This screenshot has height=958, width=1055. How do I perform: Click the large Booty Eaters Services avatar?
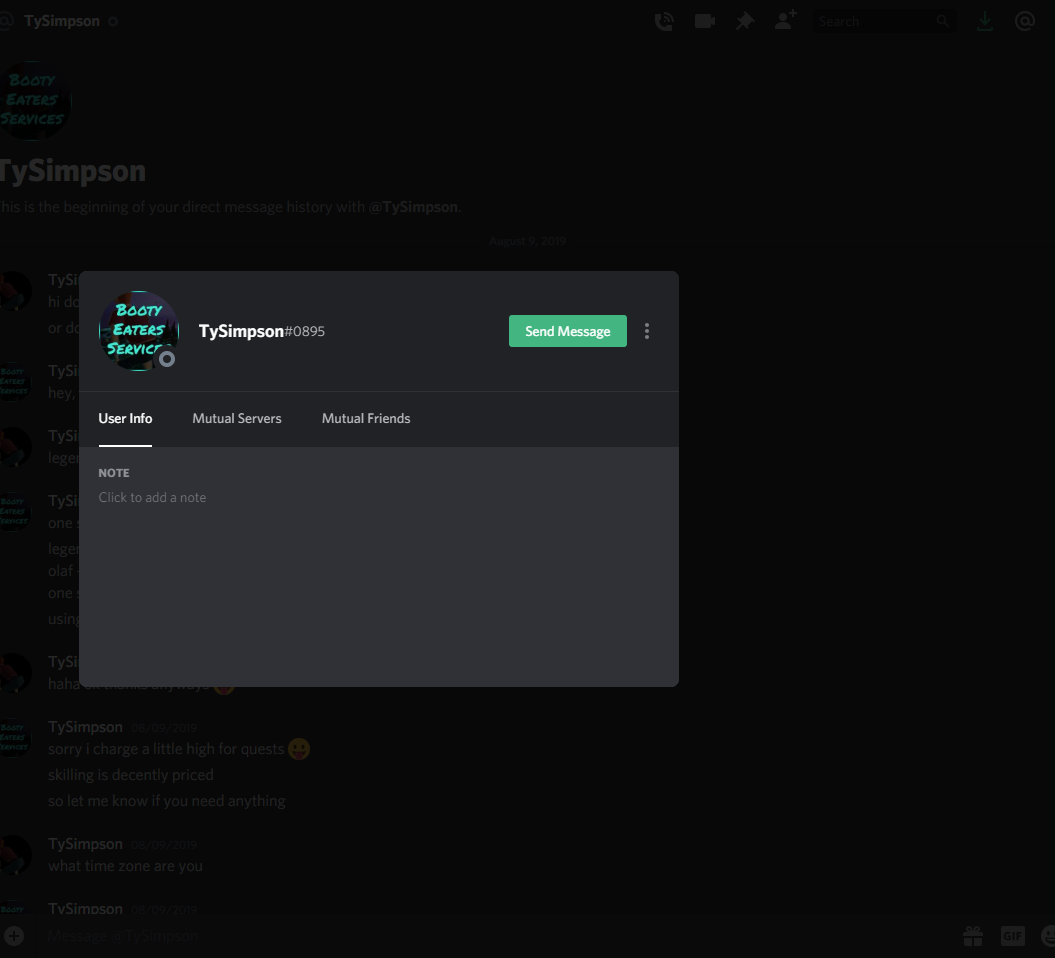[34, 101]
